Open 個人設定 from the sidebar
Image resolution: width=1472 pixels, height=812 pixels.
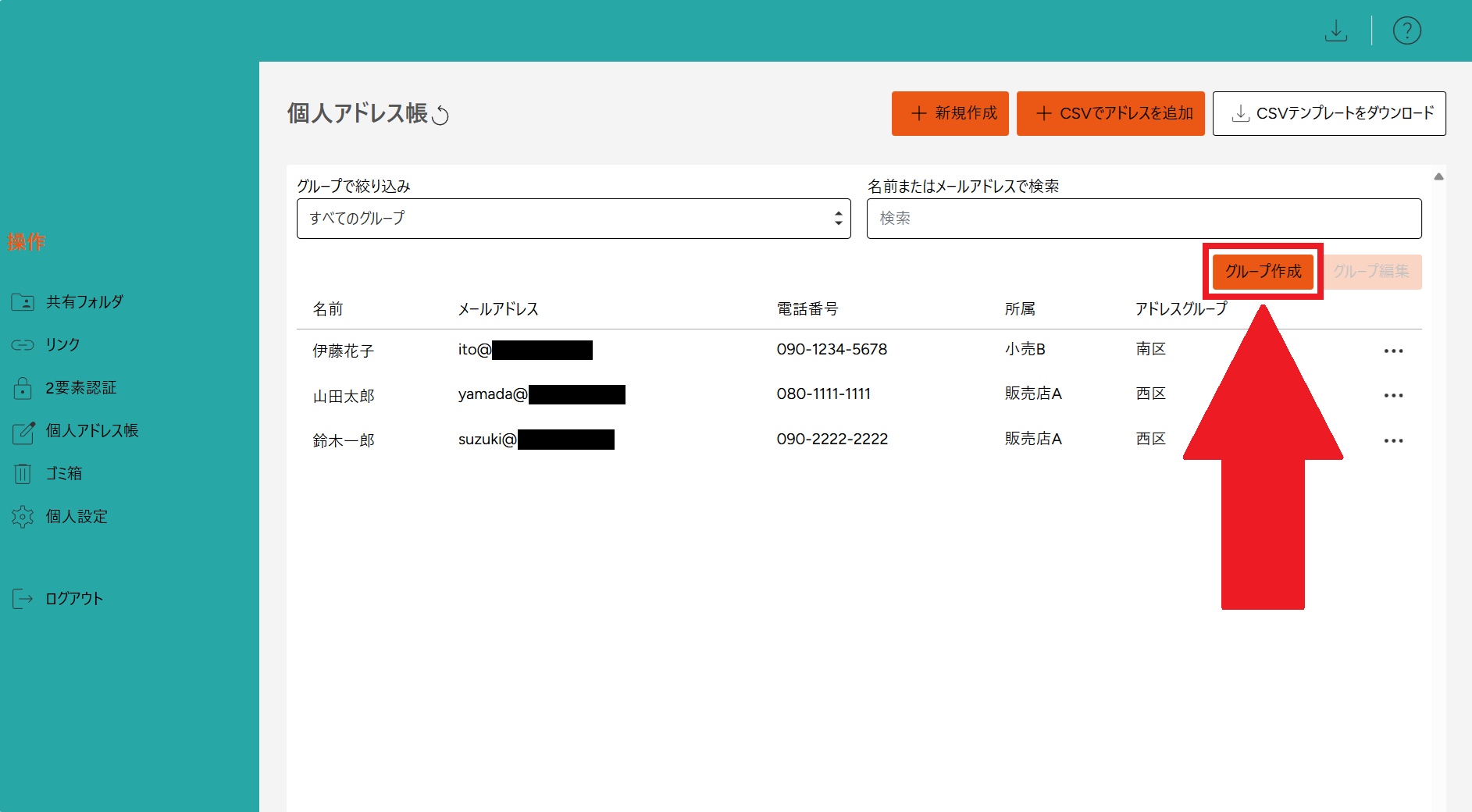[x=77, y=516]
